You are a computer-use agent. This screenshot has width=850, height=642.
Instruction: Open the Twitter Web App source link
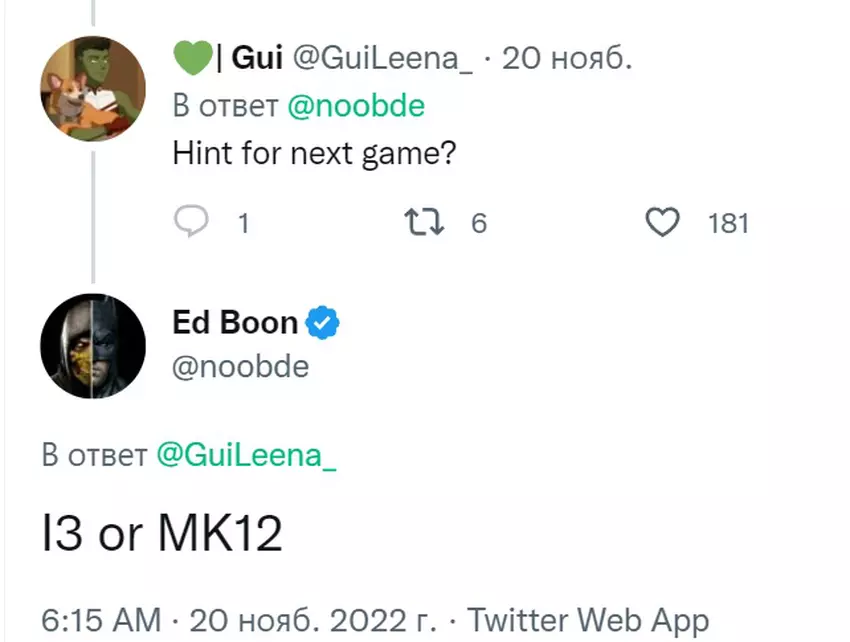tap(589, 620)
